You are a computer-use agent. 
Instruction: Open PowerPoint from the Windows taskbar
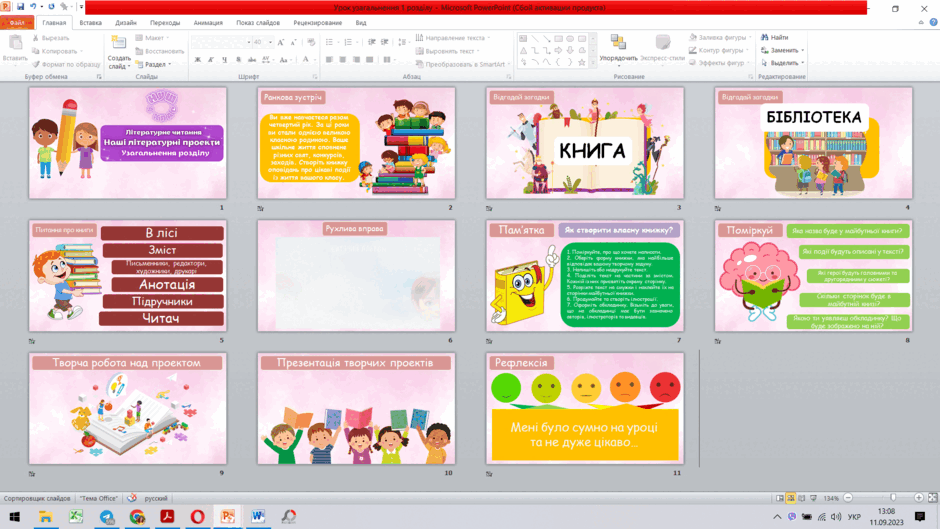(228, 516)
